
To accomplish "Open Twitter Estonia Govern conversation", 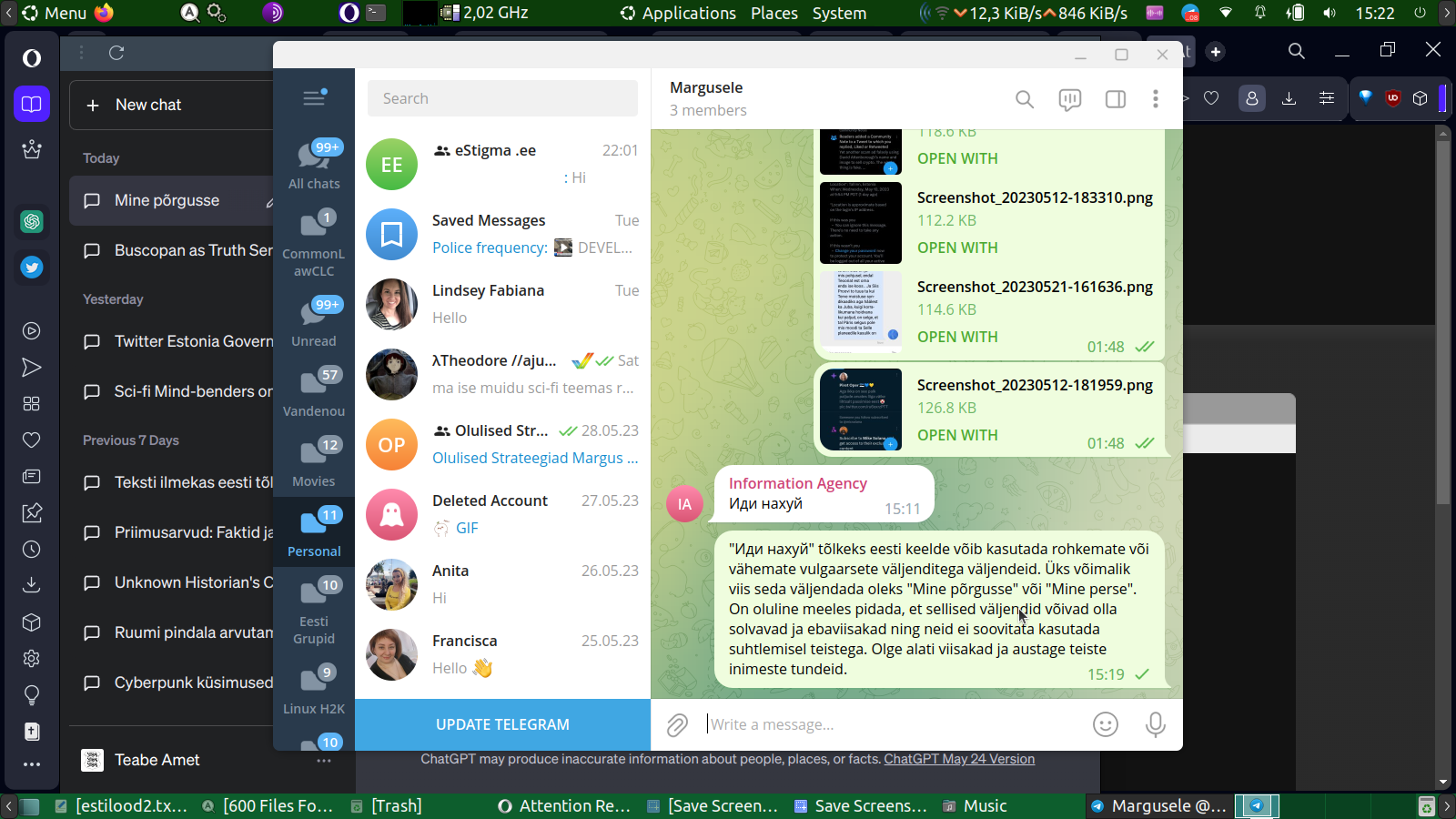I will point(177,341).
